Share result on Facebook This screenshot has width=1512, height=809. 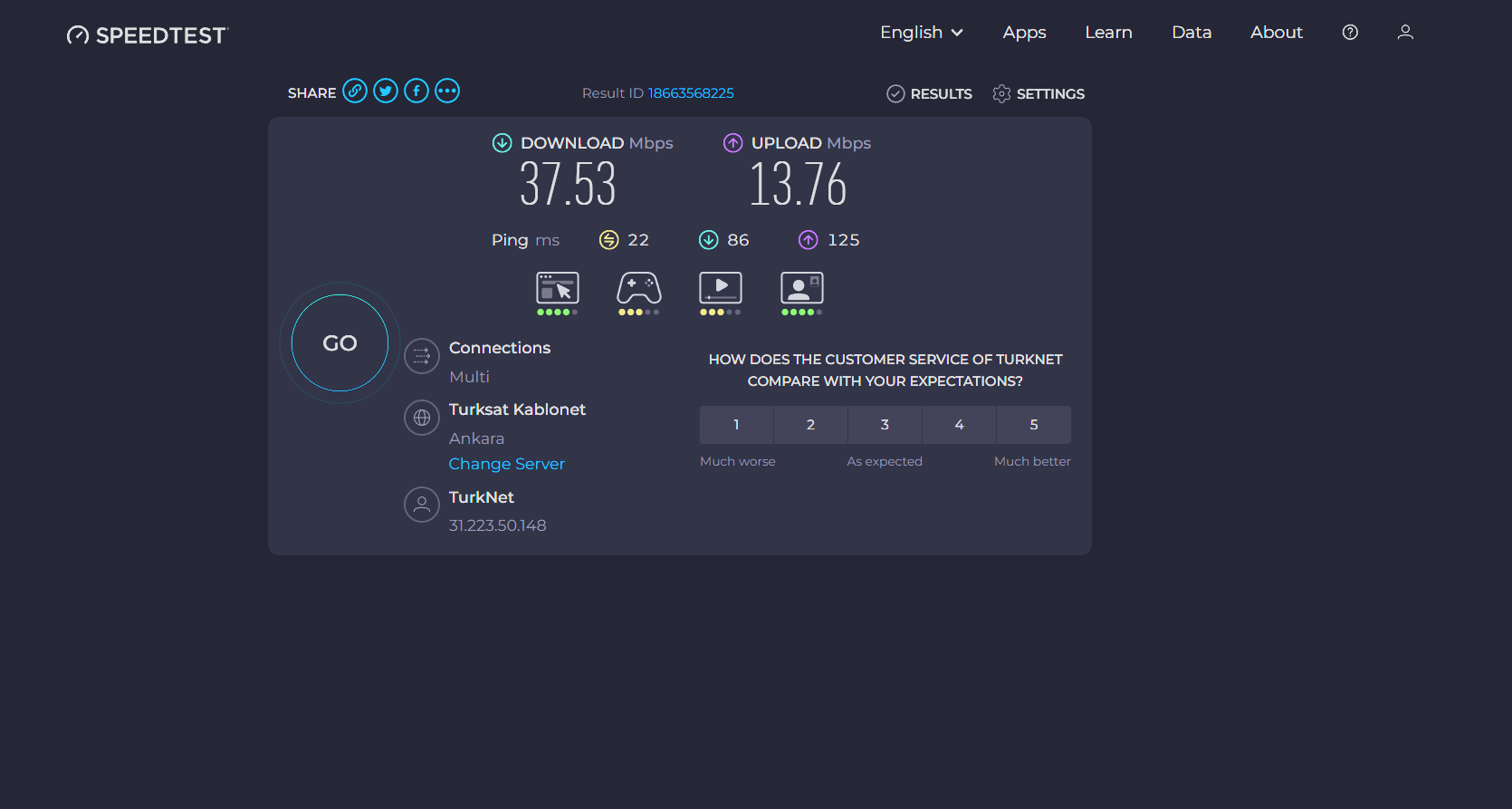tap(416, 91)
